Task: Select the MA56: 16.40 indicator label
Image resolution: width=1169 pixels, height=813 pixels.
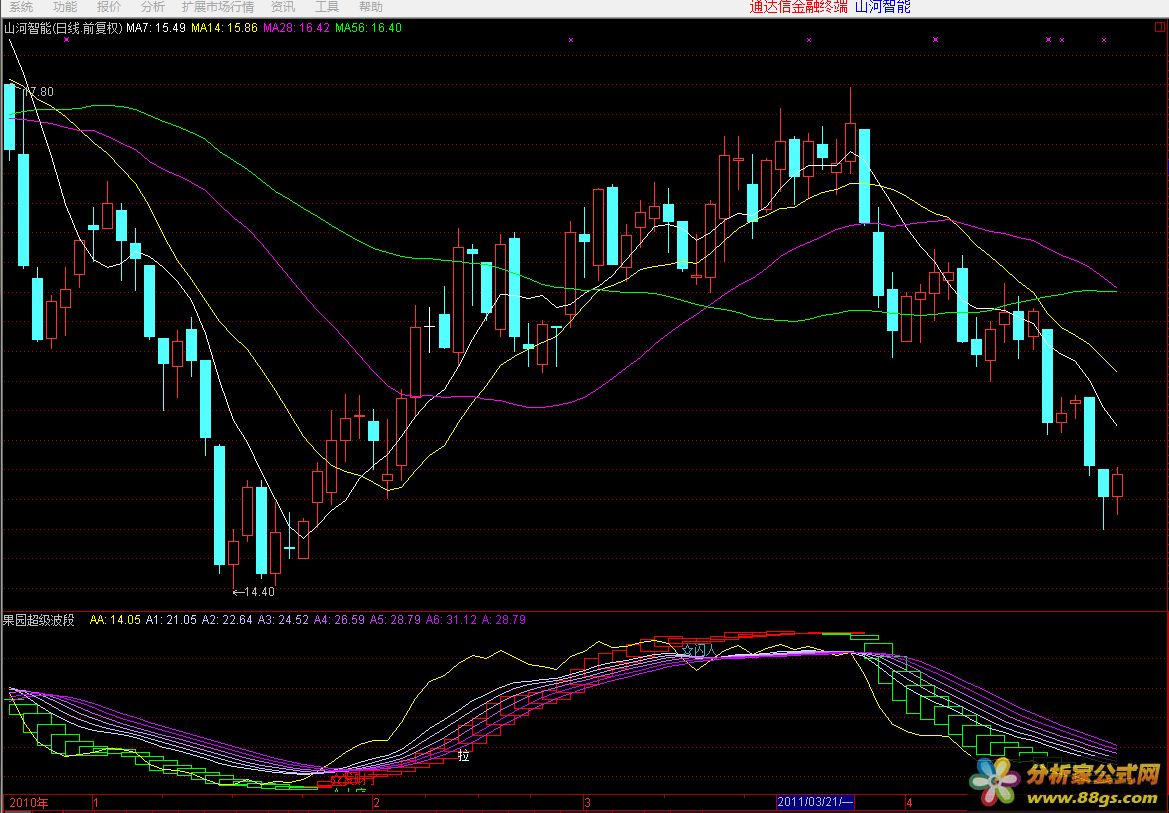Action: (x=368, y=28)
